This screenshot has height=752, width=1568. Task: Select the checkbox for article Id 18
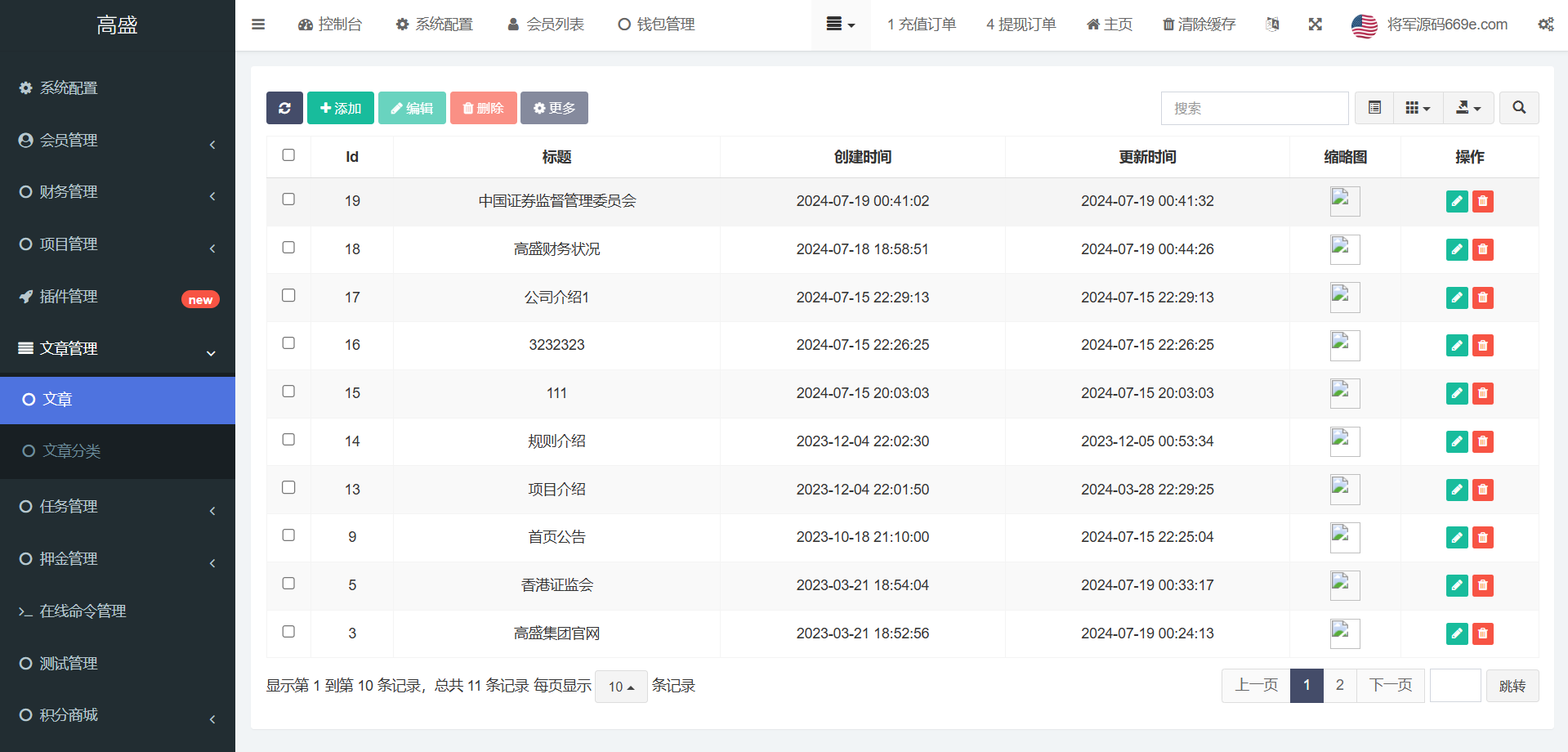(x=288, y=248)
